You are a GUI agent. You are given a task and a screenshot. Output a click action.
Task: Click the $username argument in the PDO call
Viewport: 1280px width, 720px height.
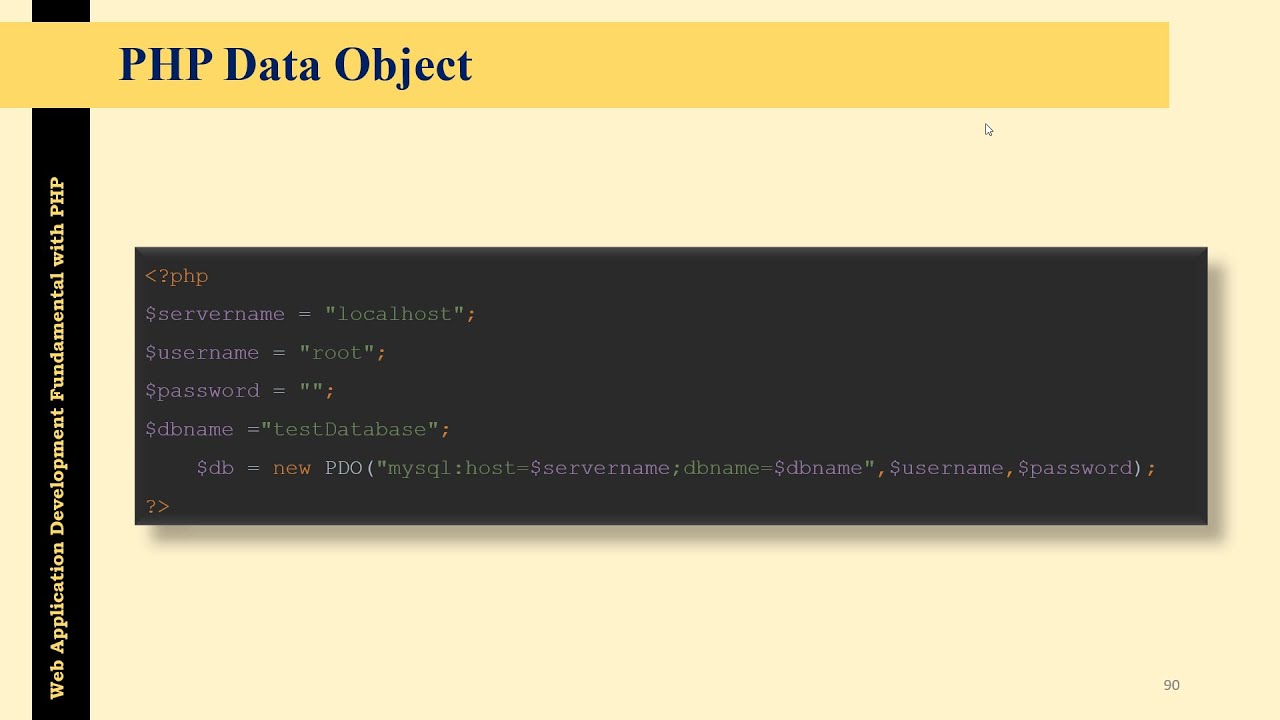[x=946, y=468]
